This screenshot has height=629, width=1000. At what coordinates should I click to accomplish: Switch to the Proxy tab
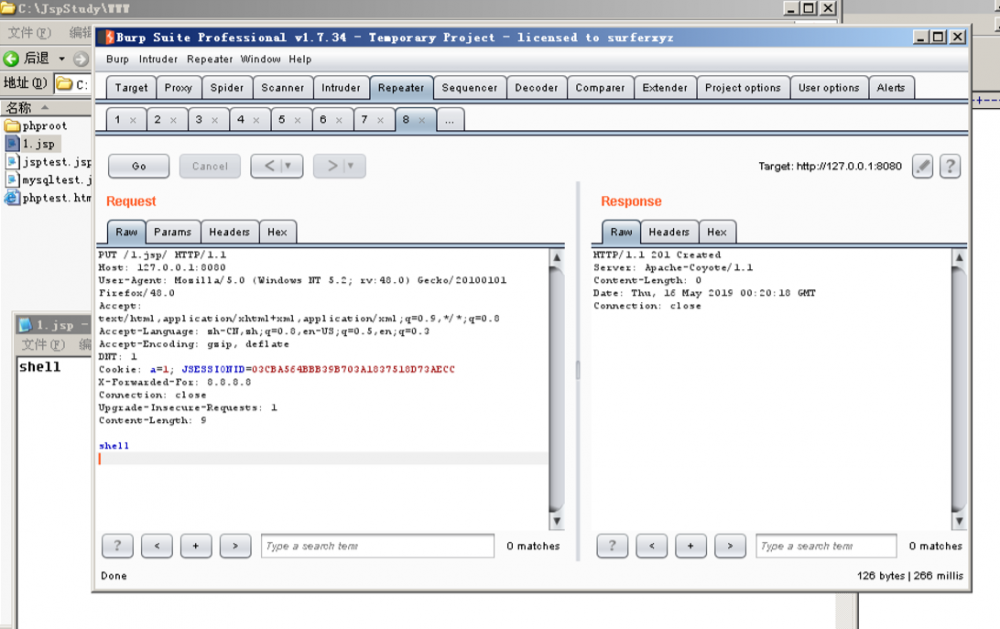(179, 88)
